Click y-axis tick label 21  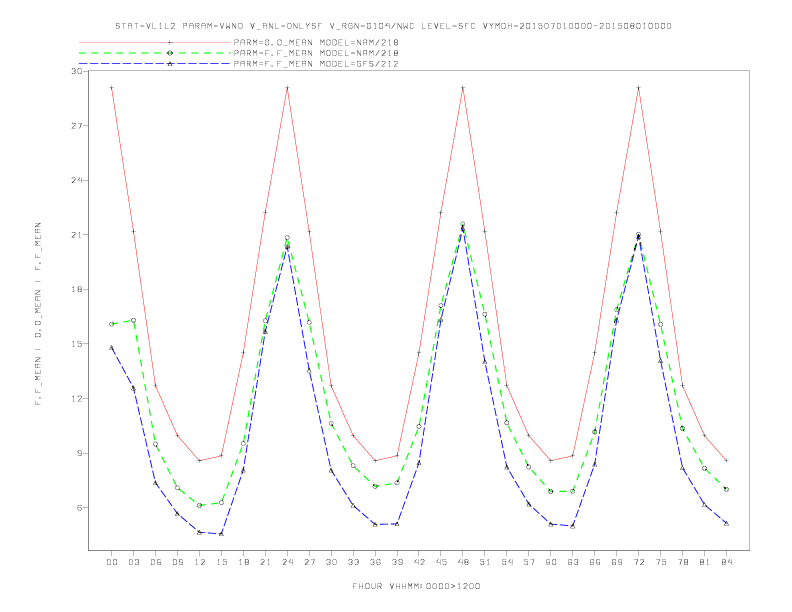(x=77, y=235)
